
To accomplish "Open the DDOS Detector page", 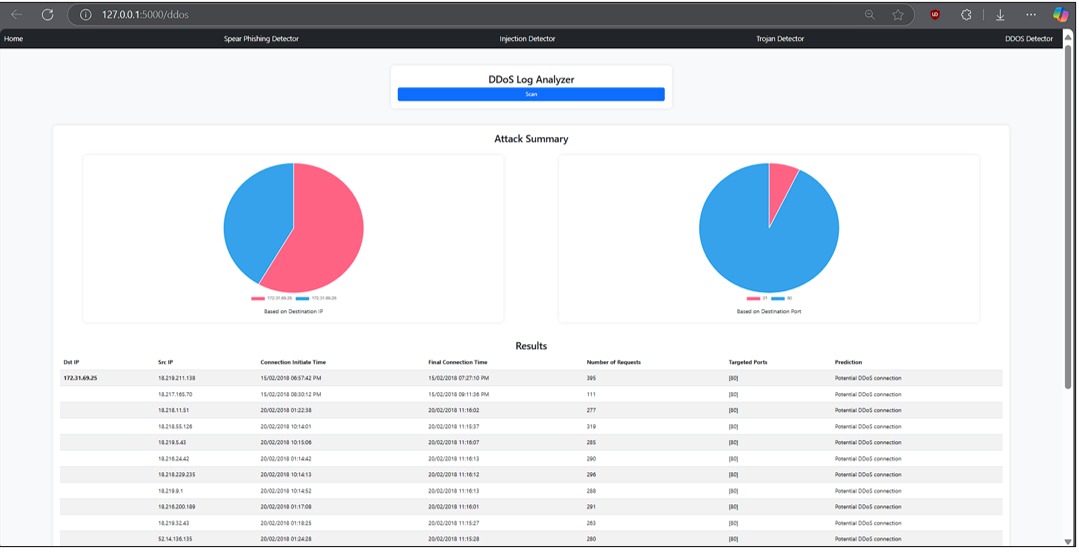I will pos(1029,39).
